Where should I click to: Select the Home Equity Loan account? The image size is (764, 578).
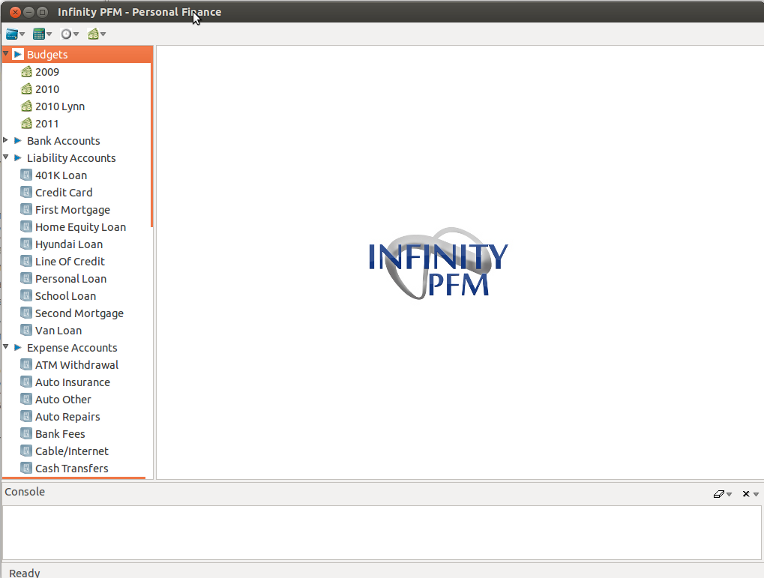click(80, 227)
